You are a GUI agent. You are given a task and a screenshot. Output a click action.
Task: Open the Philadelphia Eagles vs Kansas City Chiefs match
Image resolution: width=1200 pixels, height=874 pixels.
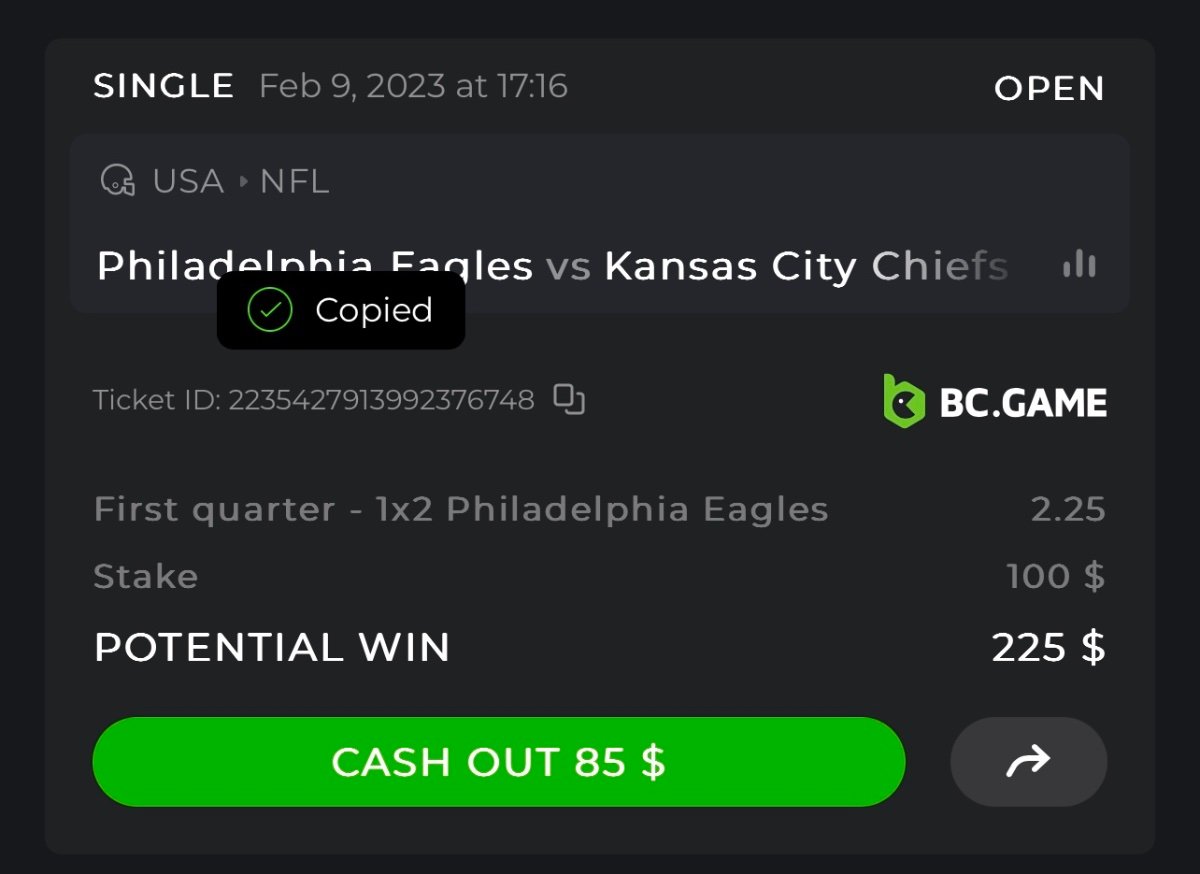click(x=551, y=266)
